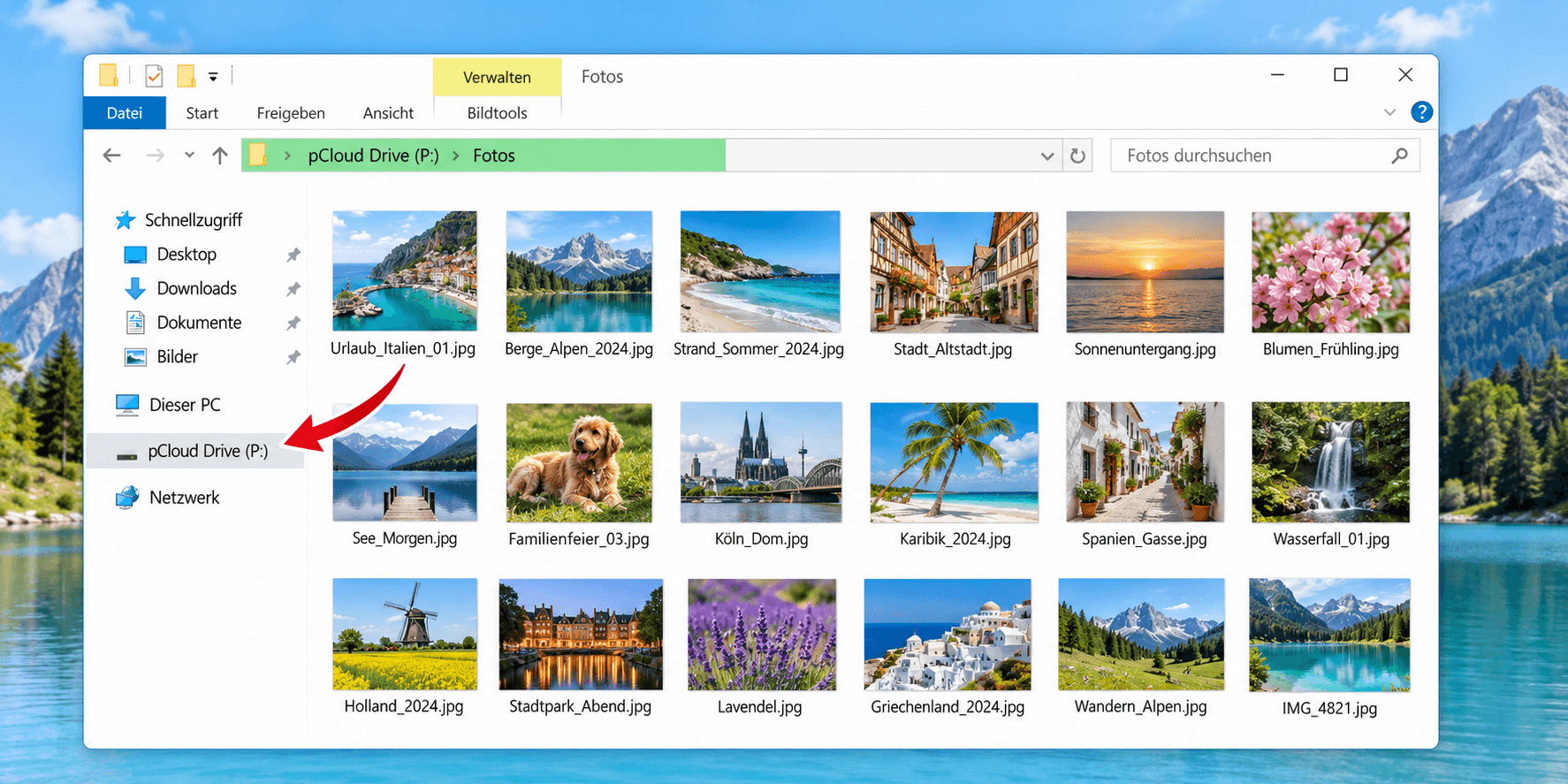Select the Familienfeier_03.jpg dog photo

point(579,462)
